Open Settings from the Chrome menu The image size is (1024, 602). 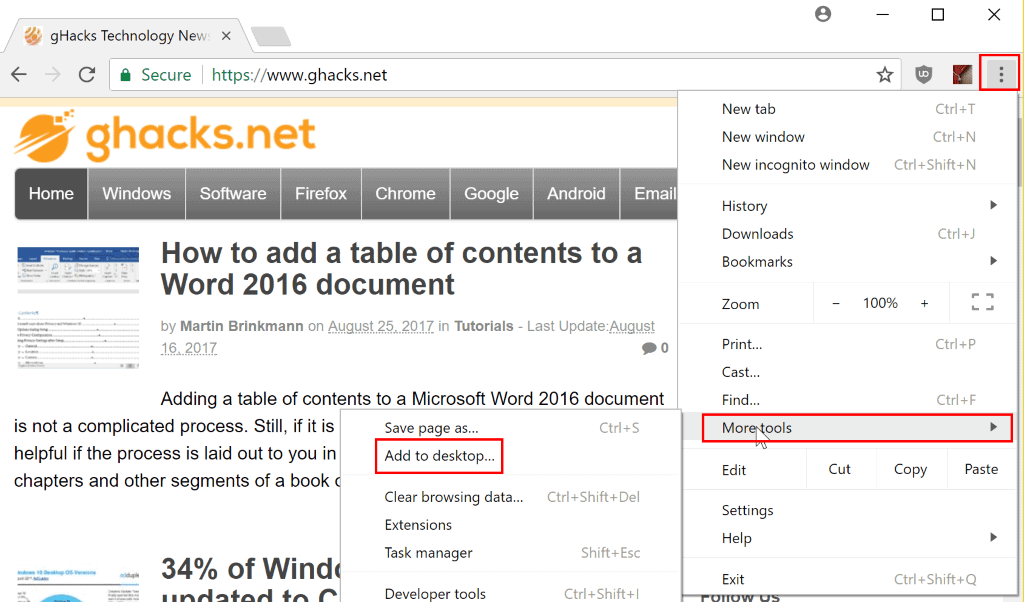coord(847,510)
